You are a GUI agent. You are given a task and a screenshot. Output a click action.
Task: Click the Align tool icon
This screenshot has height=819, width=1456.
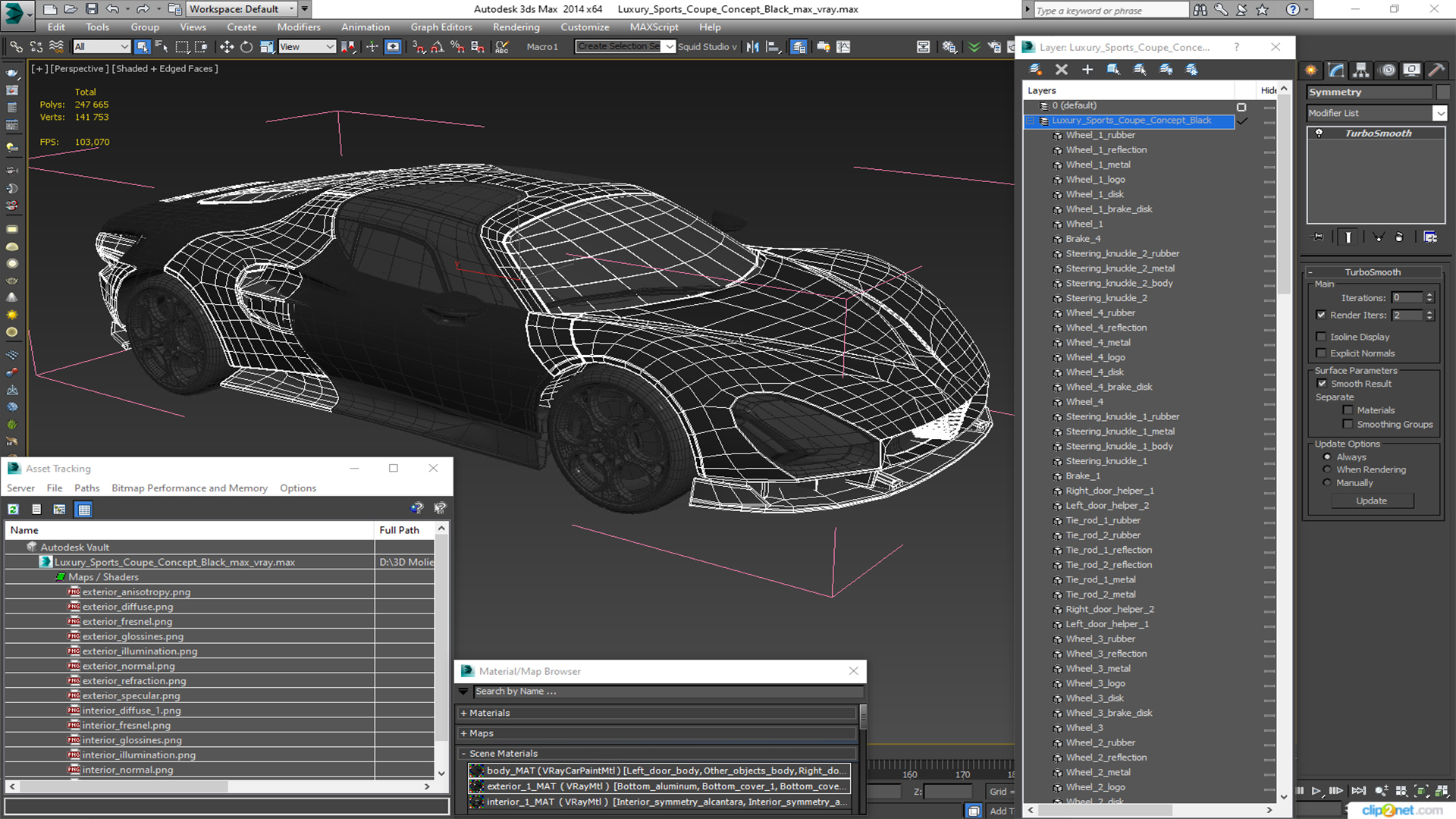tap(773, 47)
